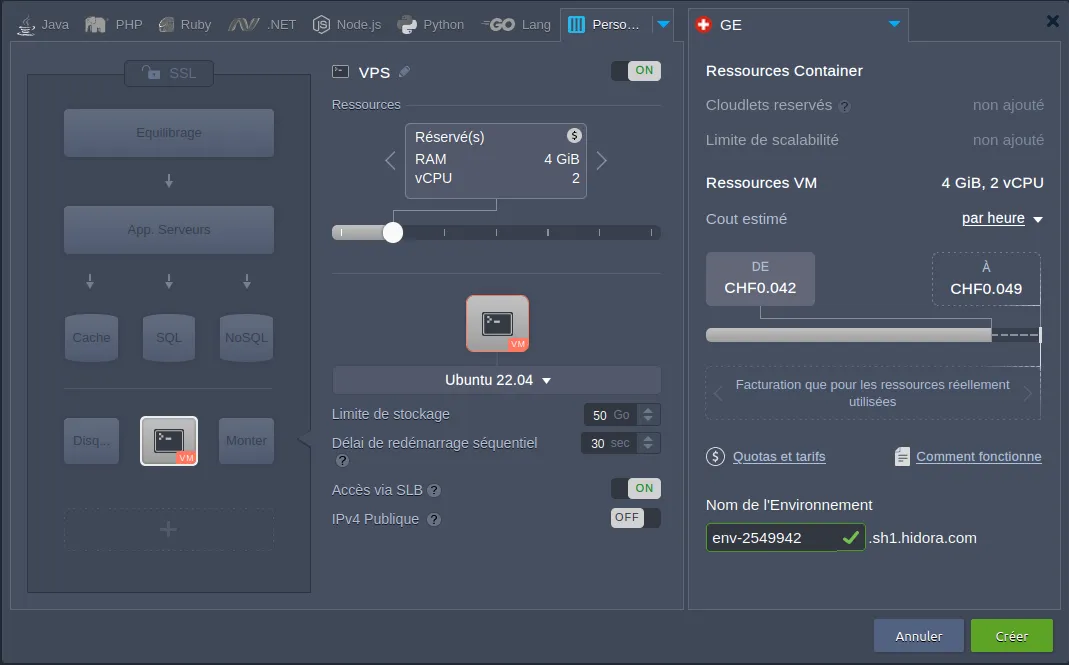Click the Créer button
This screenshot has width=1069, height=665.
1011,635
